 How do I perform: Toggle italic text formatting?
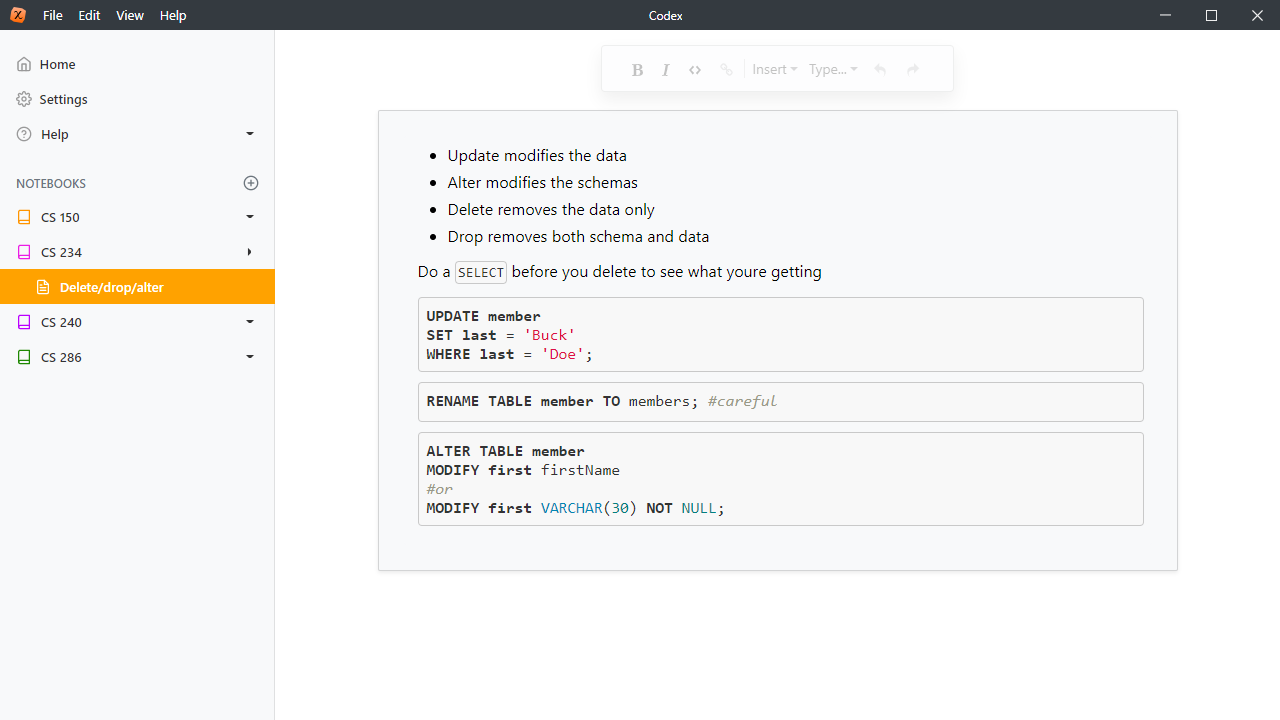click(666, 70)
